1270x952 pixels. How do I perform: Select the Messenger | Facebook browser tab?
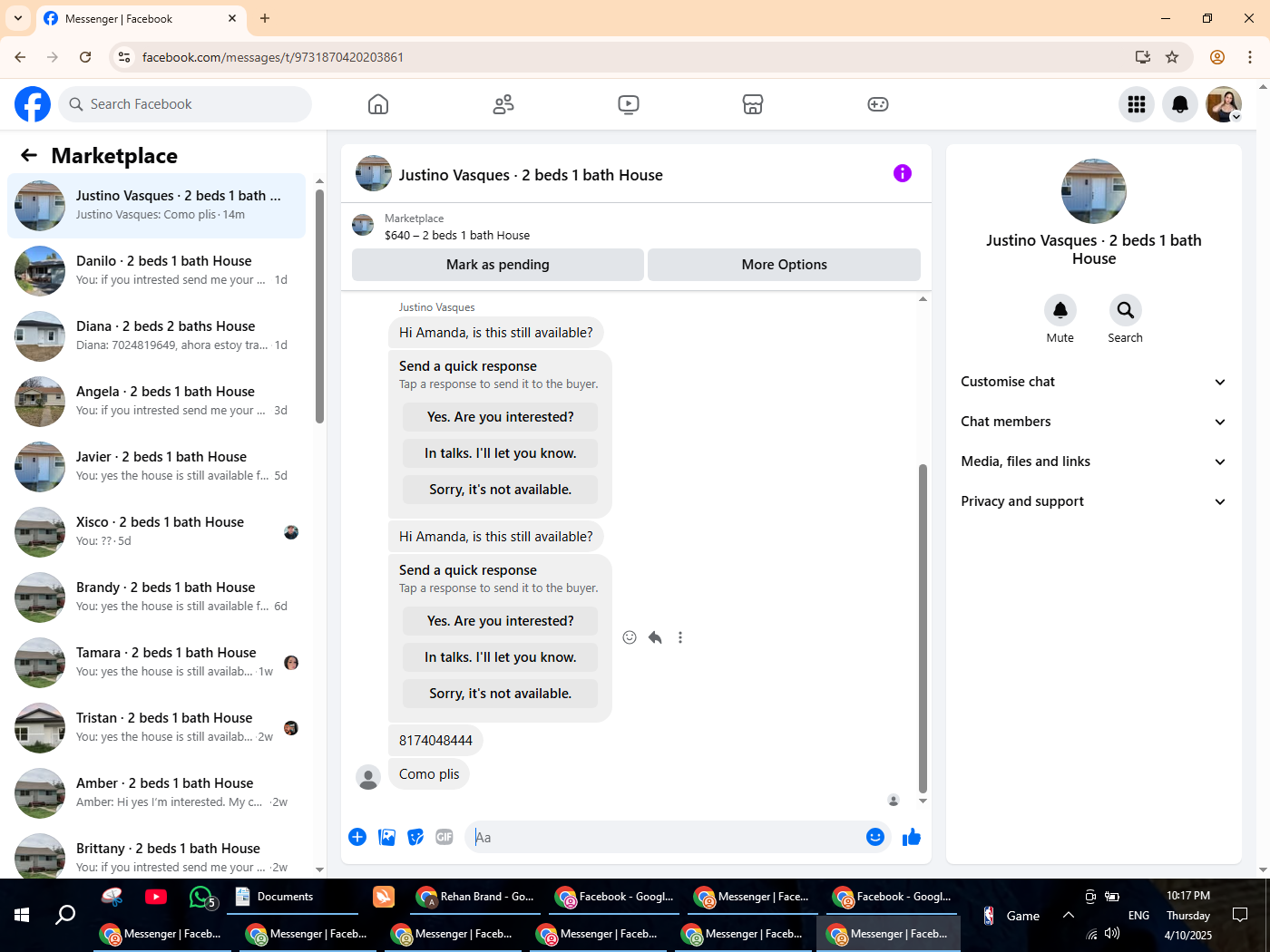141,19
